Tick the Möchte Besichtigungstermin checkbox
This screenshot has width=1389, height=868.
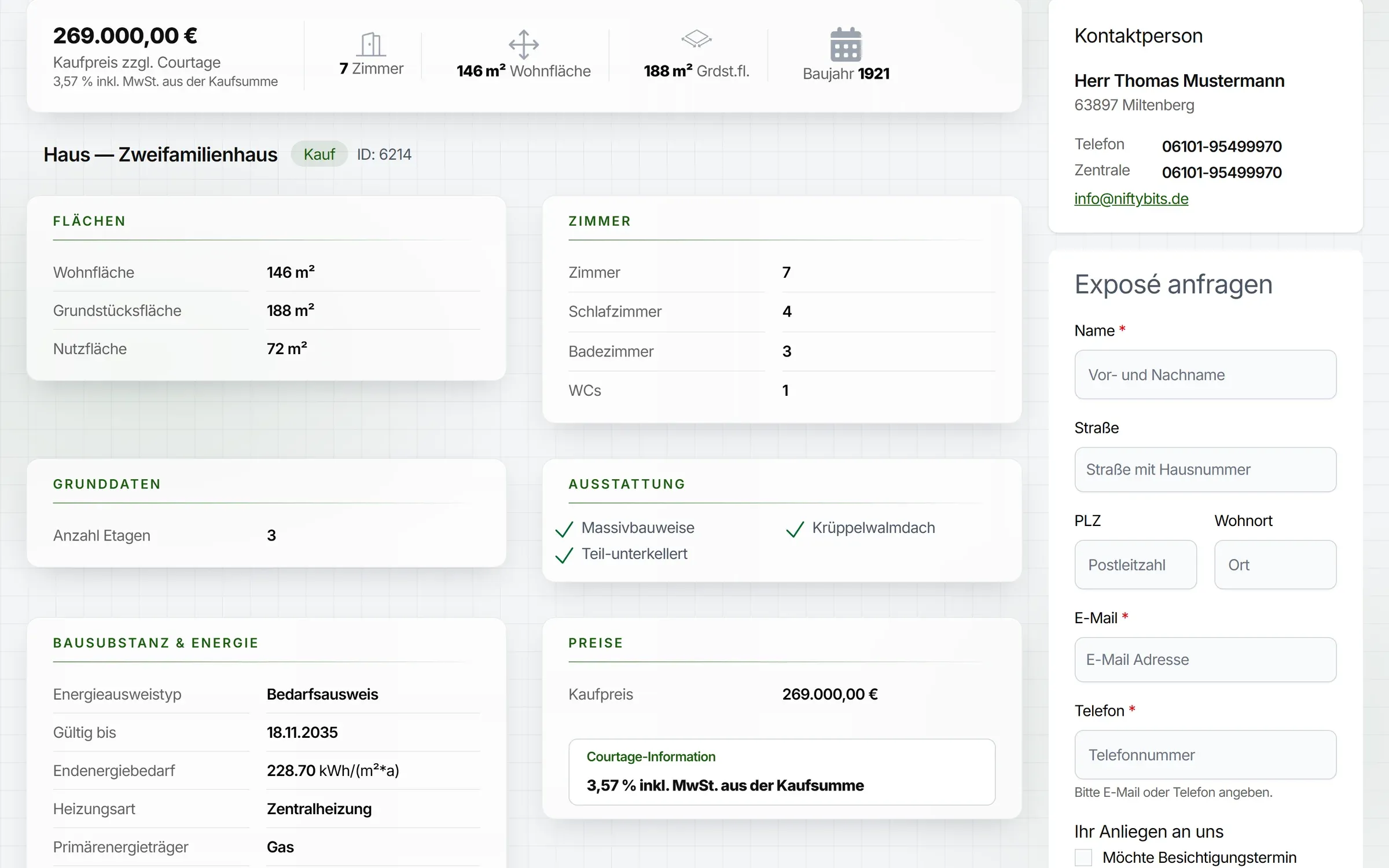point(1083,857)
